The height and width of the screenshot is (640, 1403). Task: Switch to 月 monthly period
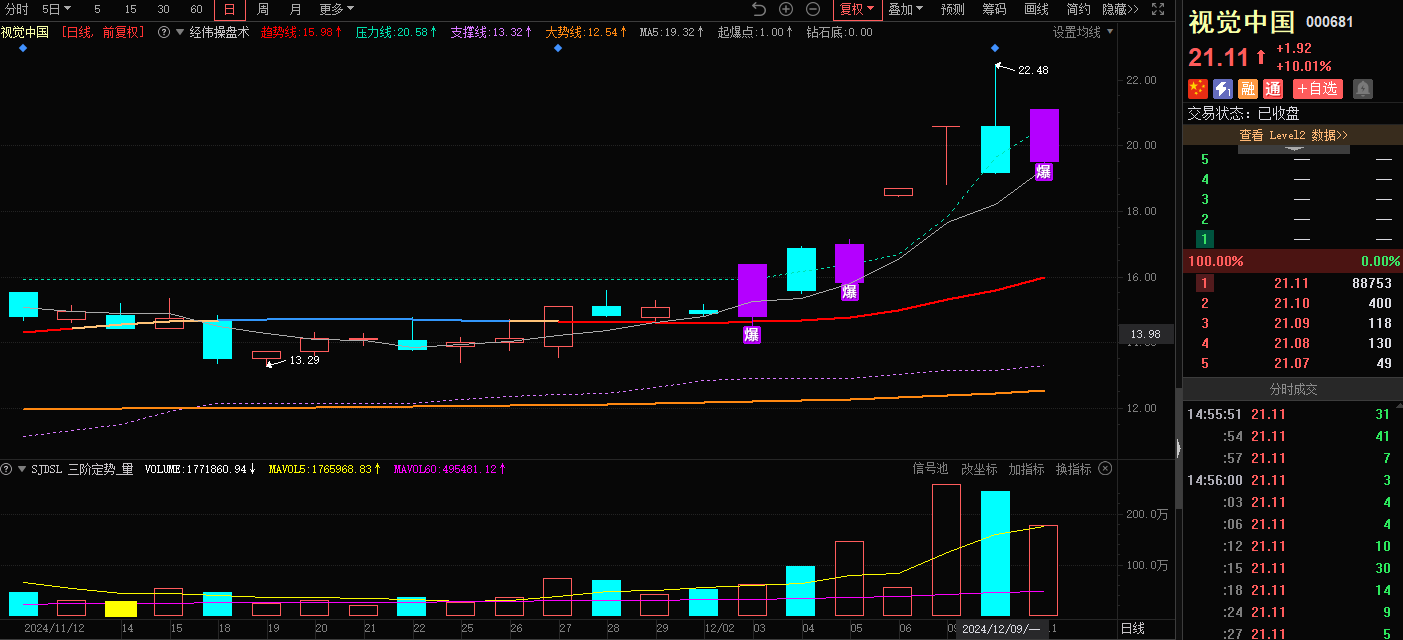295,9
